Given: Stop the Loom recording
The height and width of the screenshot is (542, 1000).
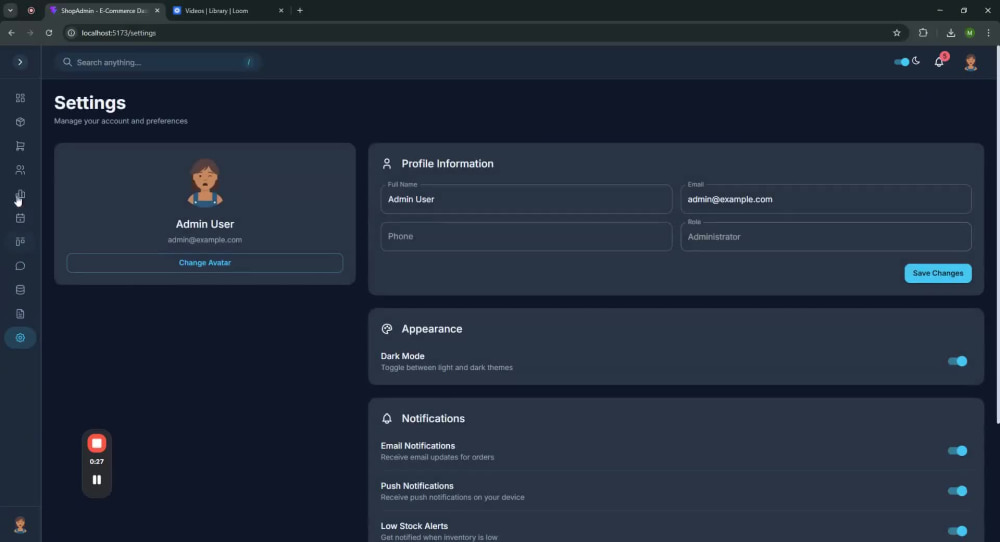Looking at the screenshot, I should (96, 443).
